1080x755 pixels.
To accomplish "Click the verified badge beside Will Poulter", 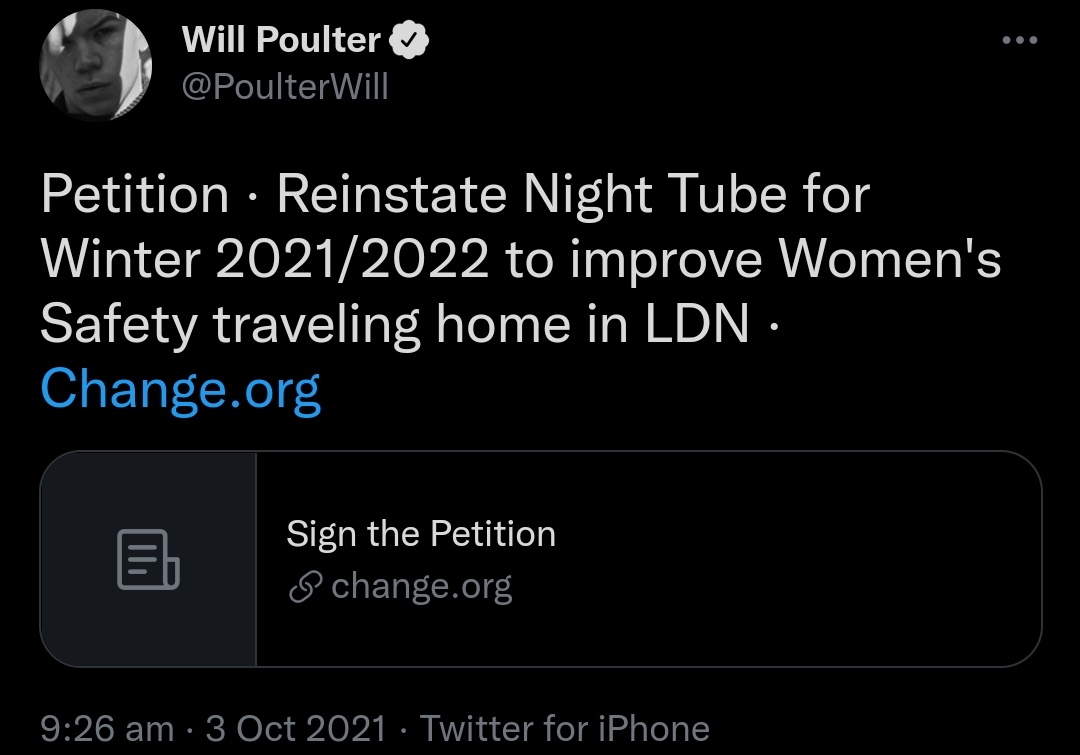I will [x=409, y=41].
